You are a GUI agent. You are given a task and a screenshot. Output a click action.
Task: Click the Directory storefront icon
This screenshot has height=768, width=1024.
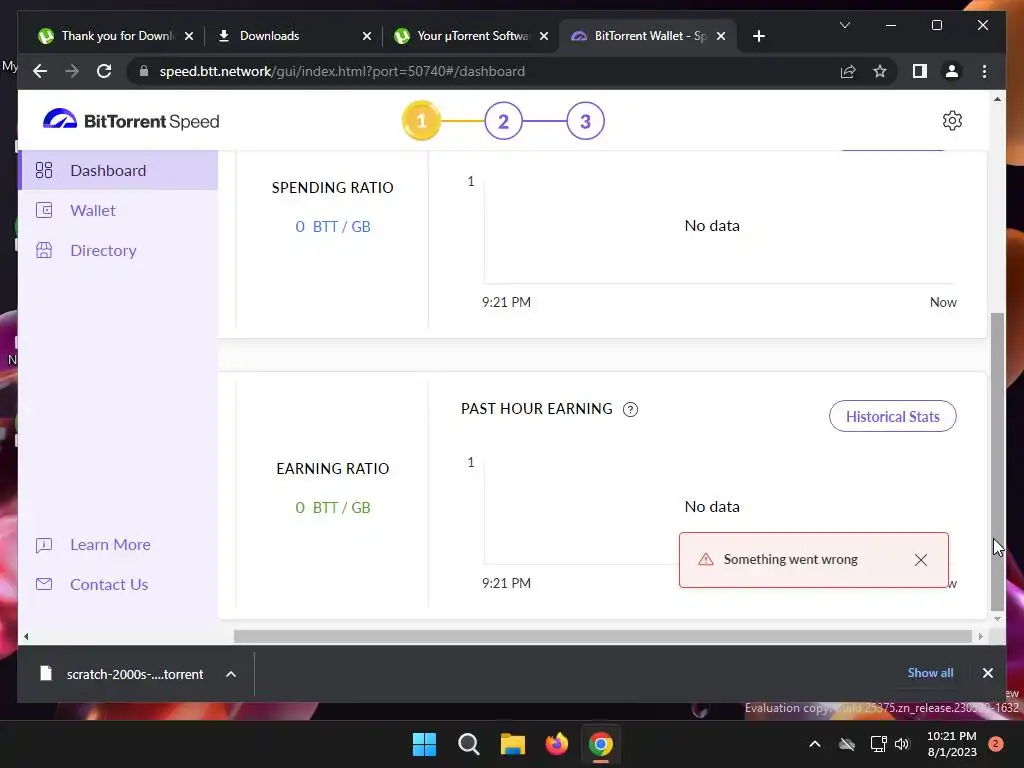tap(44, 250)
